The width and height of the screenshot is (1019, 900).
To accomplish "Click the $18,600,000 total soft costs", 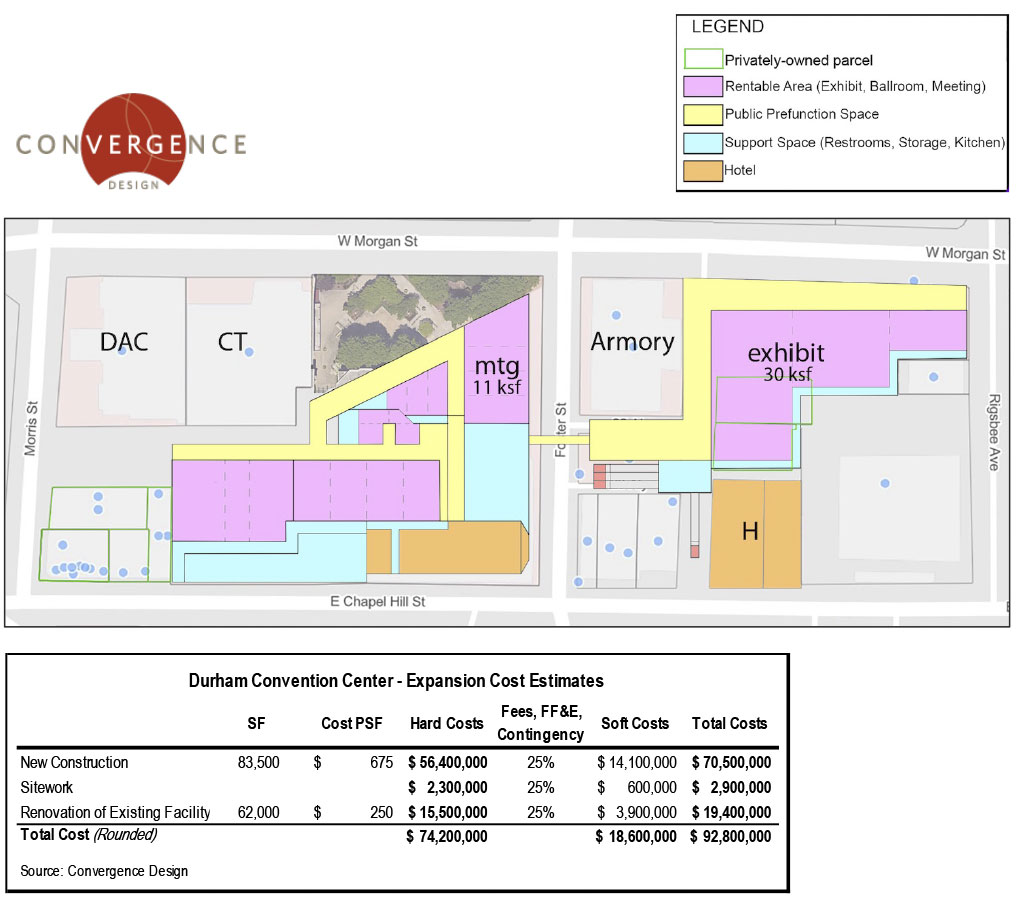I will click(x=636, y=837).
